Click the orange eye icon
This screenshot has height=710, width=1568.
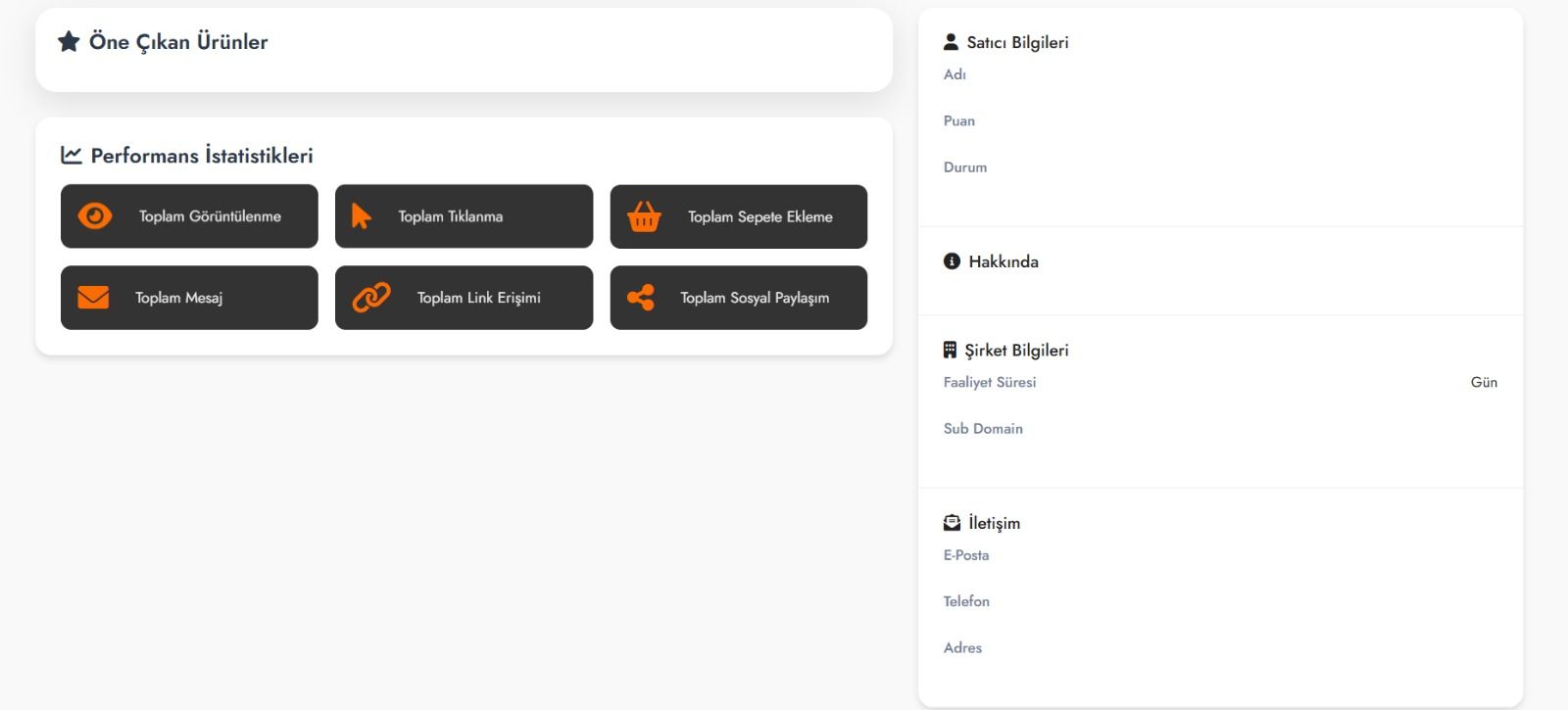click(95, 216)
